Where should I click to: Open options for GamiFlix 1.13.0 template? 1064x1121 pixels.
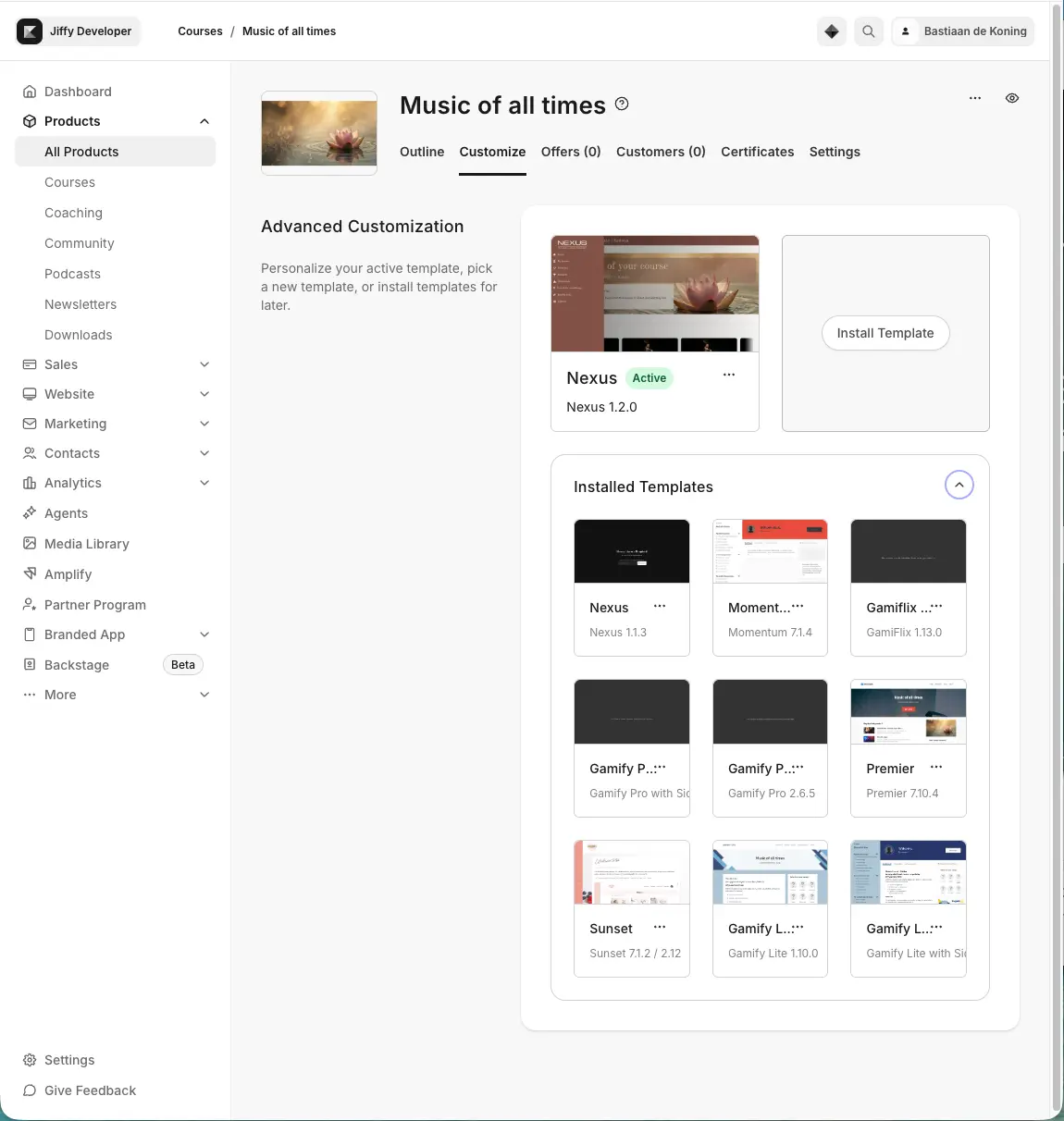click(936, 607)
